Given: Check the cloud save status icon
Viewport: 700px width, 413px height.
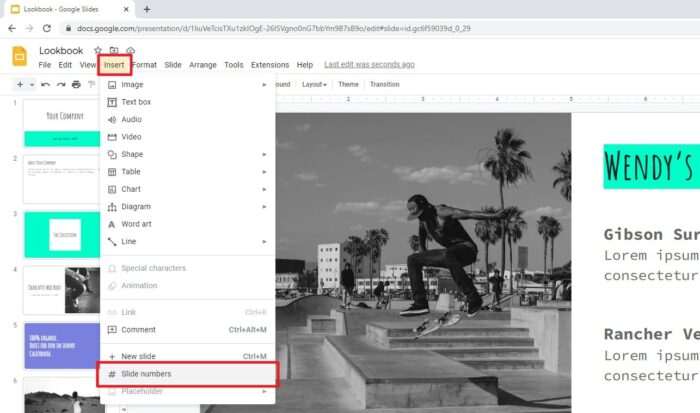Looking at the screenshot, I should [x=130, y=50].
